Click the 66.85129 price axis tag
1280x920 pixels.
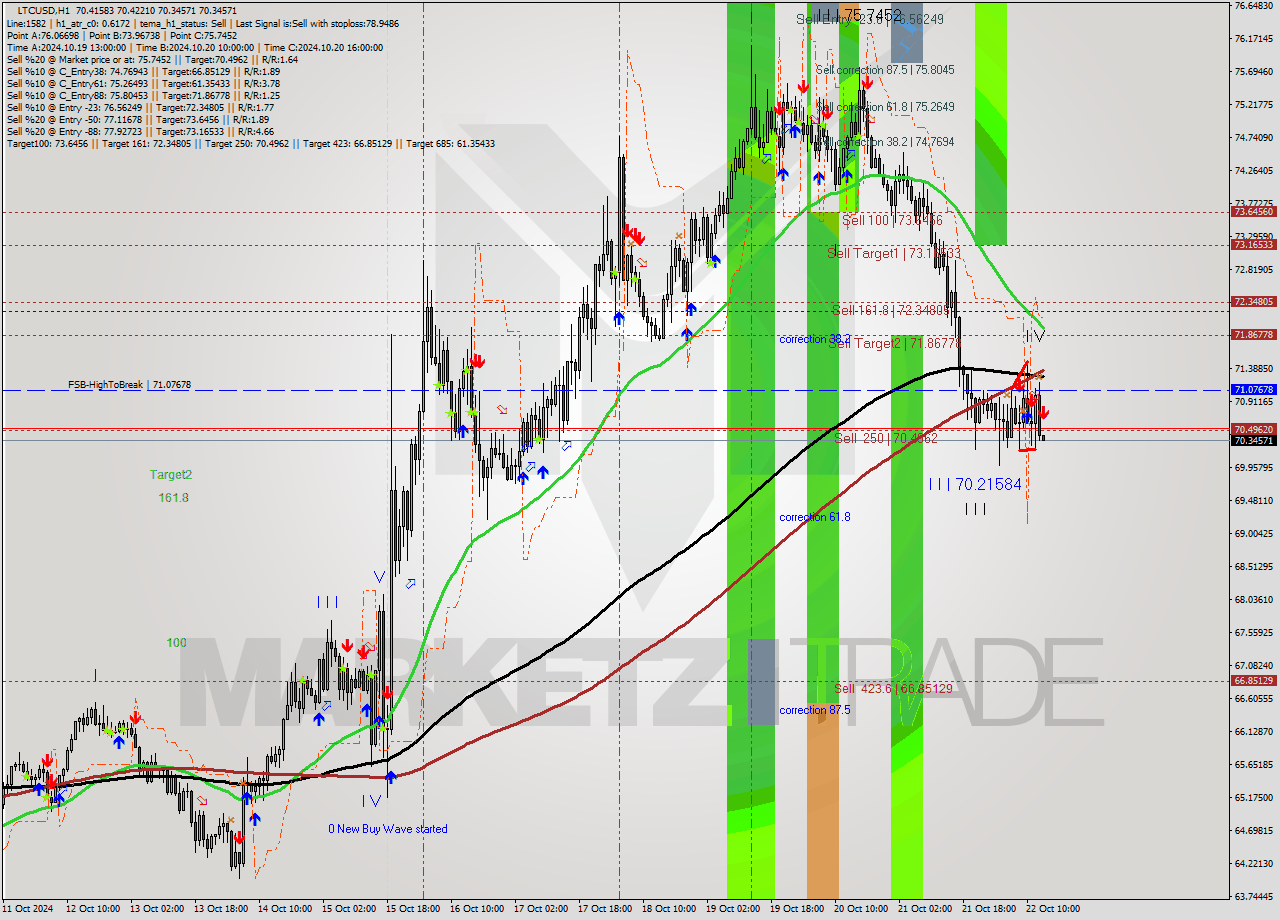(1253, 681)
